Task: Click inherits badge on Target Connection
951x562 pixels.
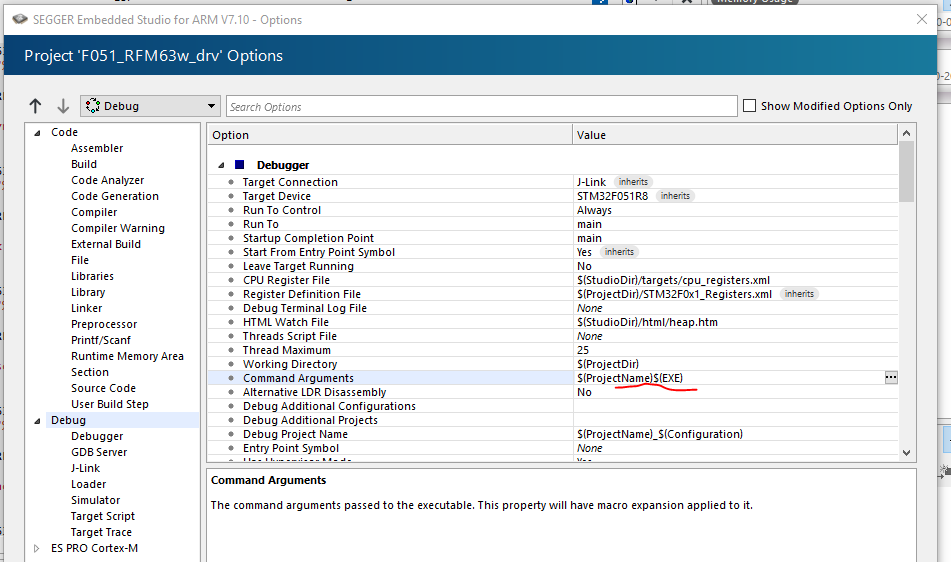Action: pyautogui.click(x=633, y=182)
